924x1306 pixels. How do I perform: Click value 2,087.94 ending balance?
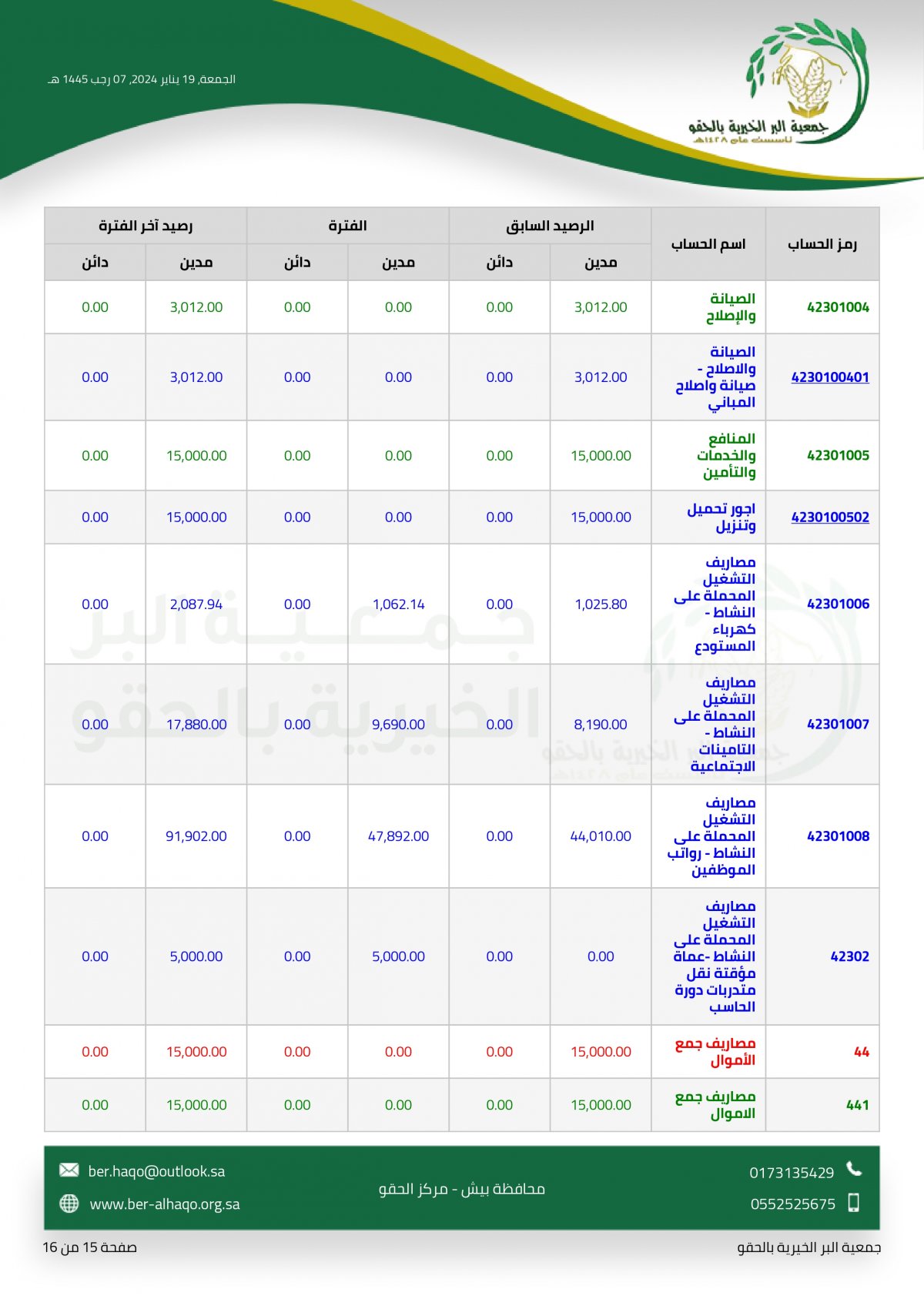[196, 604]
